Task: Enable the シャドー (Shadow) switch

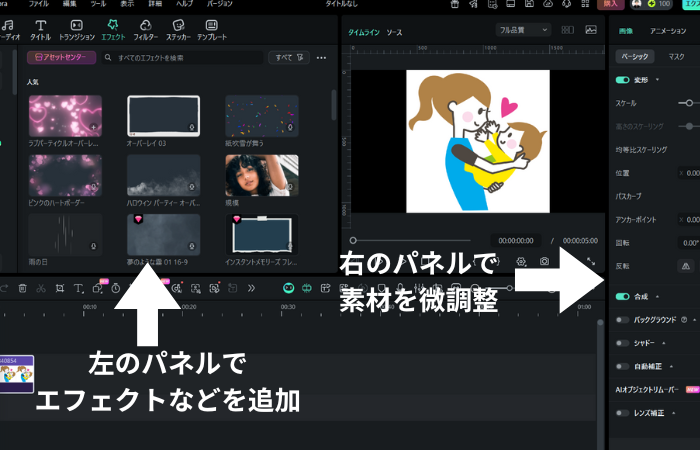Action: (x=622, y=343)
